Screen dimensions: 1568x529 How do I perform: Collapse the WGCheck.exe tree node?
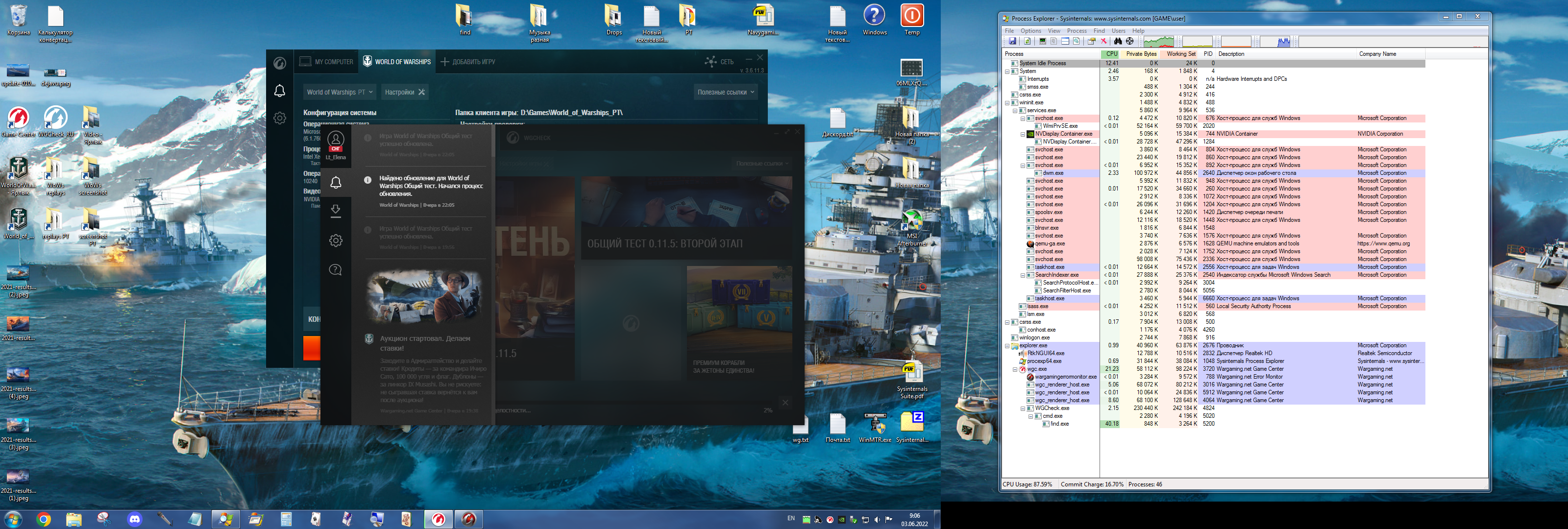click(x=1023, y=409)
